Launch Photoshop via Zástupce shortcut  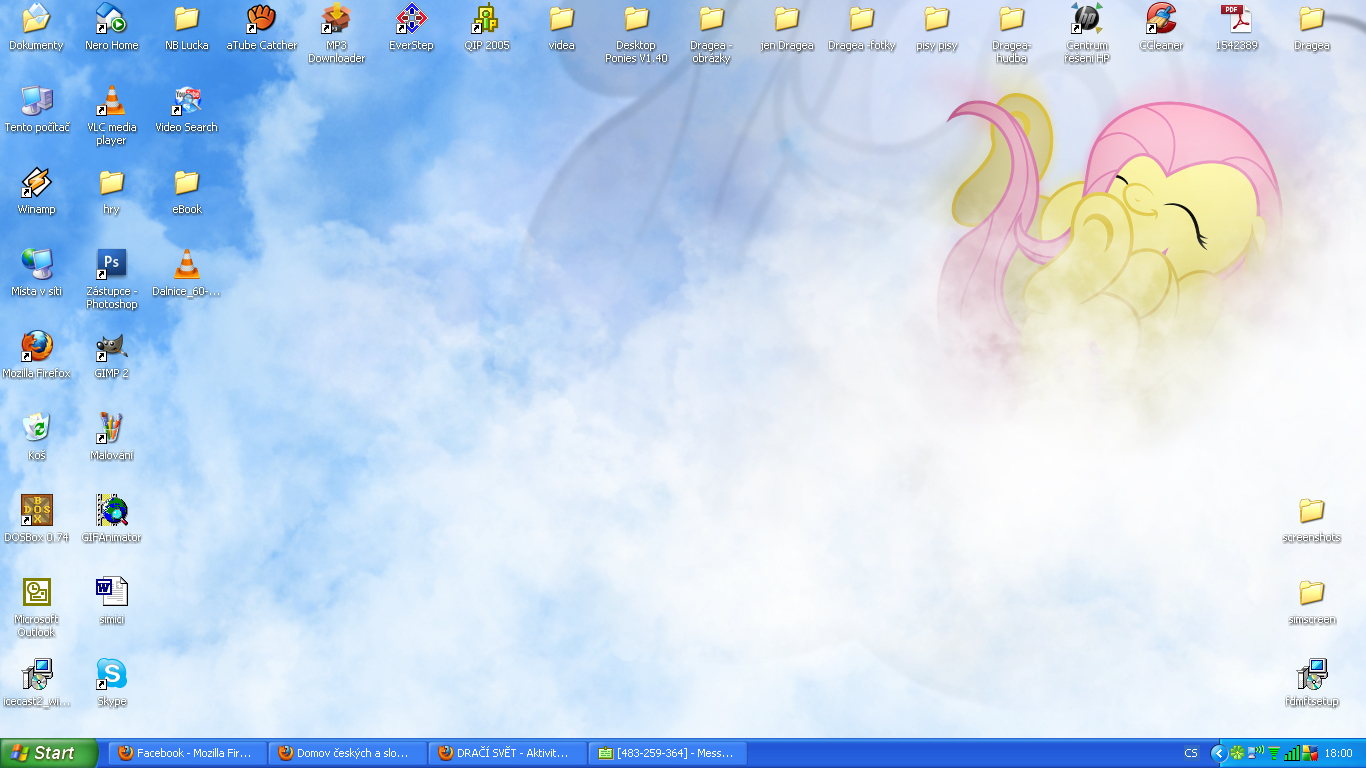[111, 279]
